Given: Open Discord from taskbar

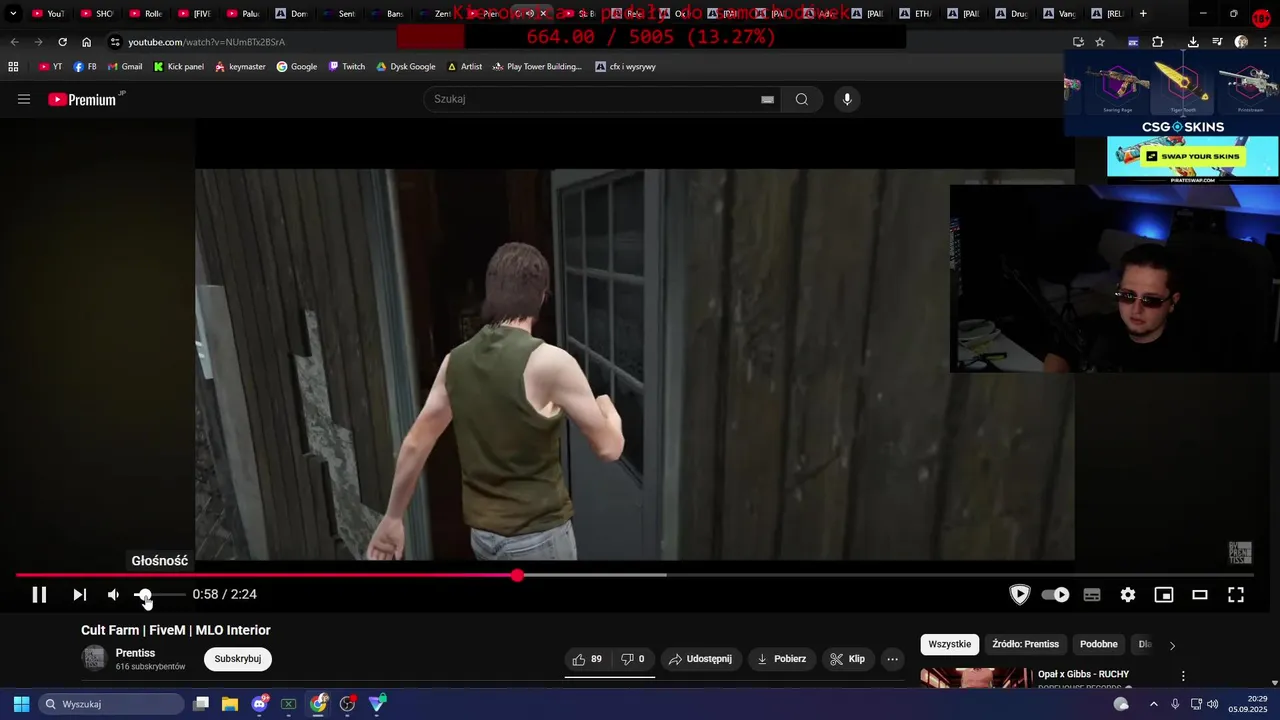Looking at the screenshot, I should coord(260,704).
